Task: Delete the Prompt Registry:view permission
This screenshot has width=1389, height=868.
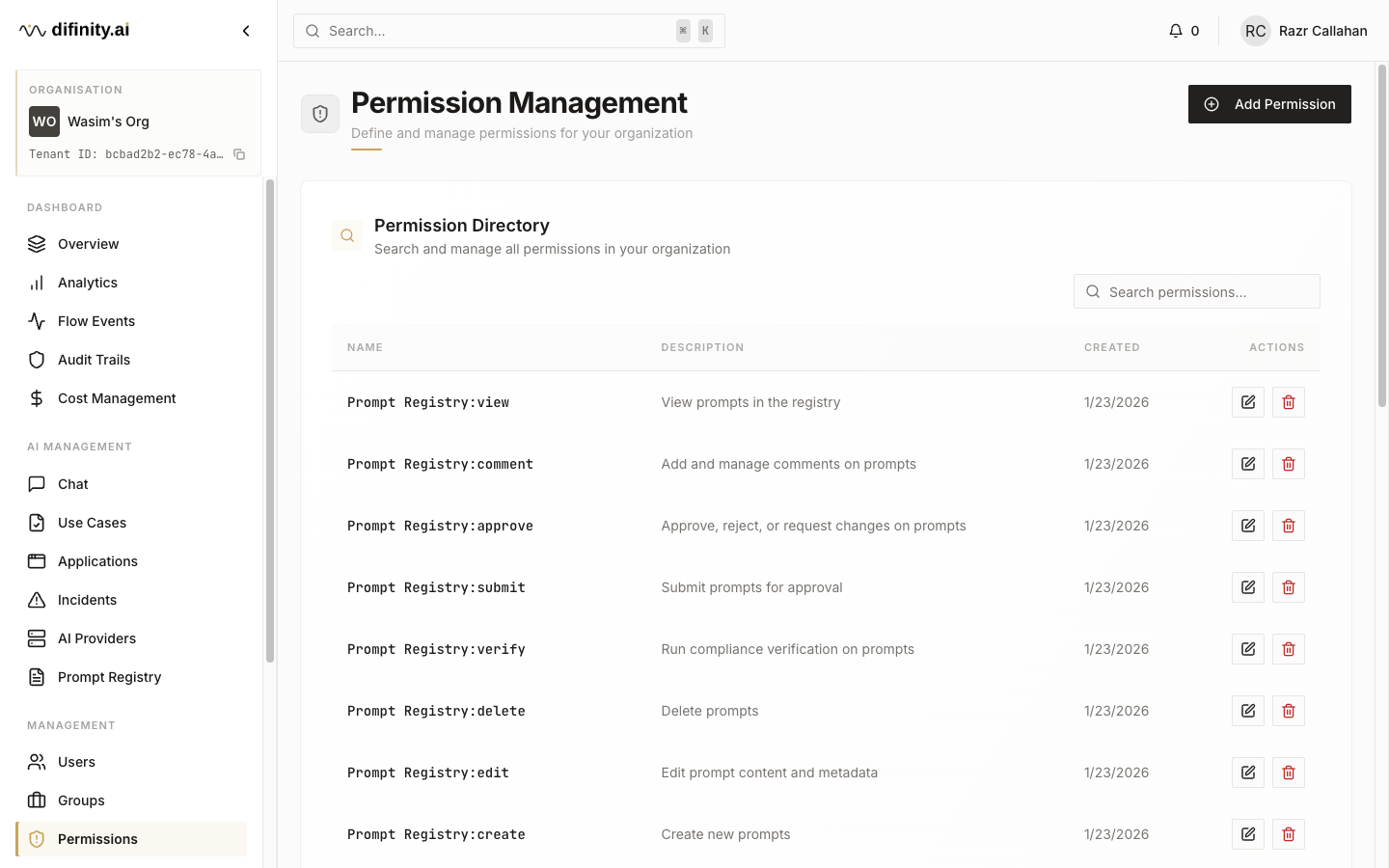Action: pos(1289,402)
